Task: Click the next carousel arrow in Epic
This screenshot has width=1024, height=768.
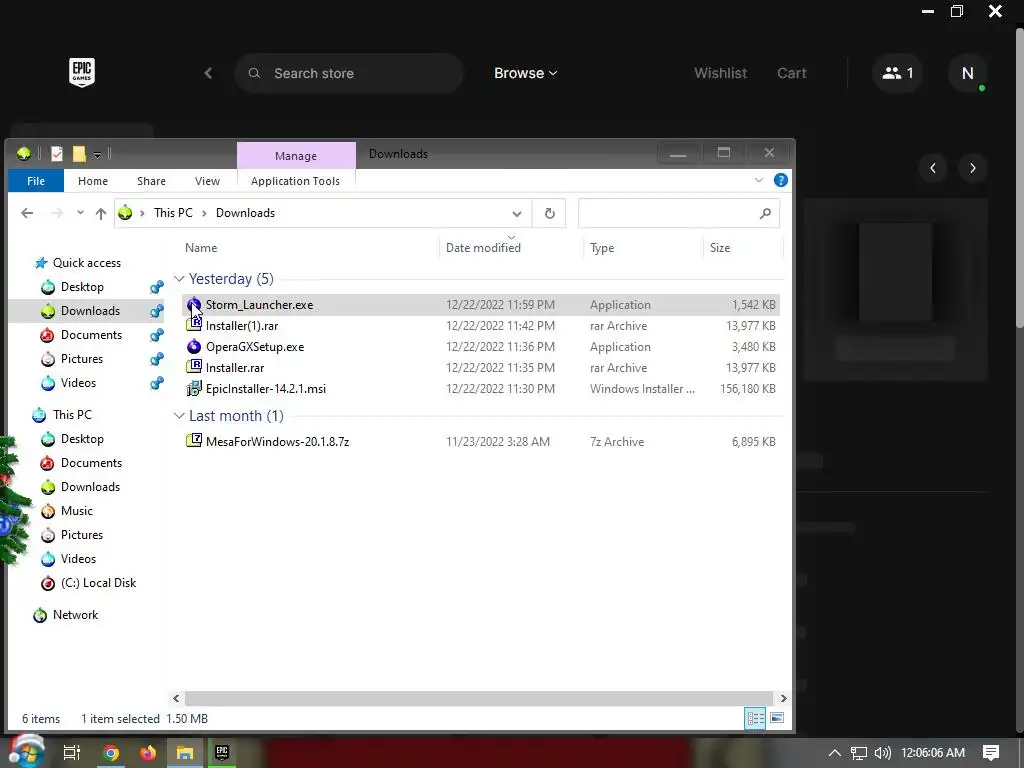Action: tap(972, 168)
